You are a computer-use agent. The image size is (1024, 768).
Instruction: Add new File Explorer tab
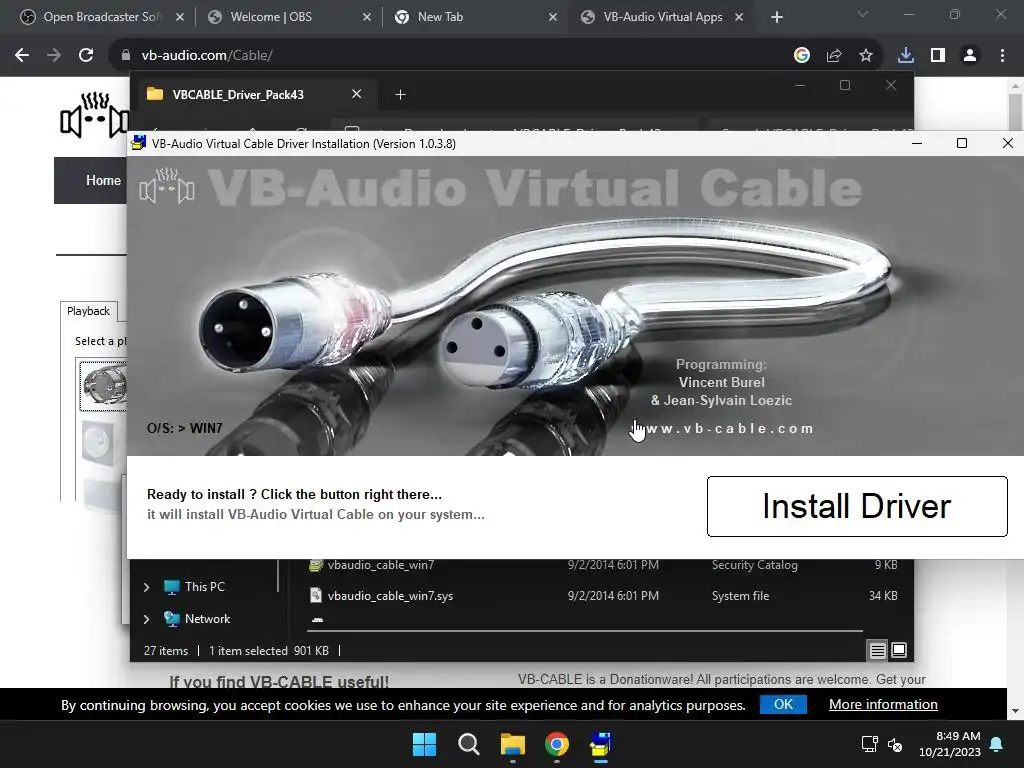coord(400,95)
